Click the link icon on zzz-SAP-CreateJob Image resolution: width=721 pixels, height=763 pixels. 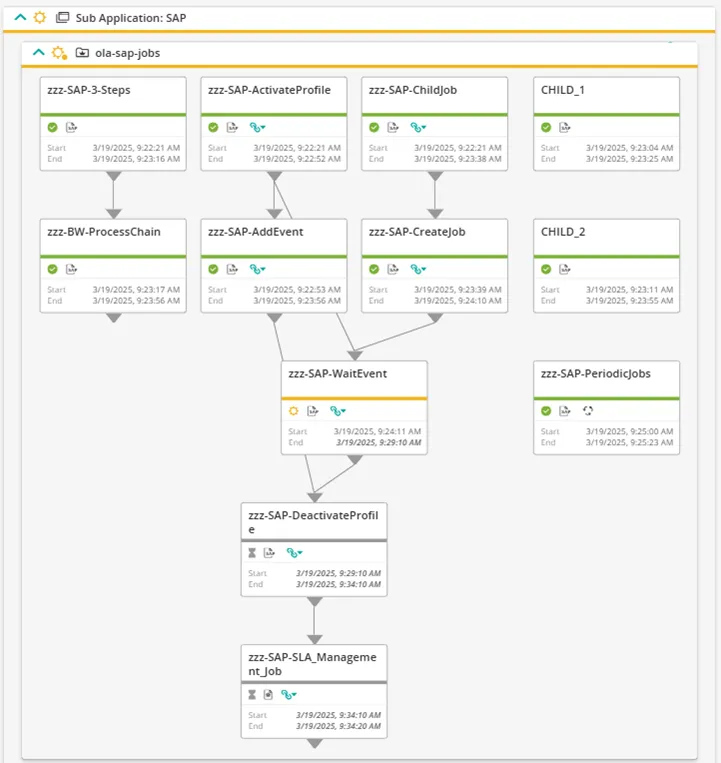click(x=418, y=269)
